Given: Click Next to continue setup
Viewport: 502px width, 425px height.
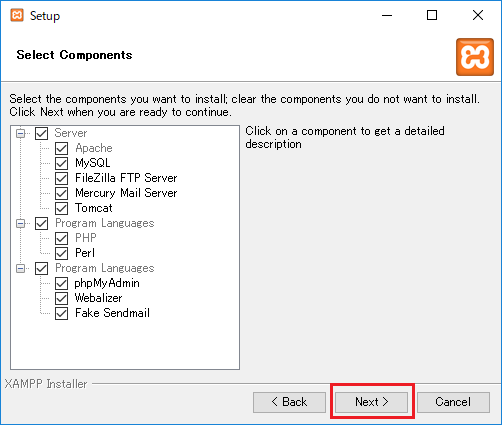Looking at the screenshot, I should 372,402.
